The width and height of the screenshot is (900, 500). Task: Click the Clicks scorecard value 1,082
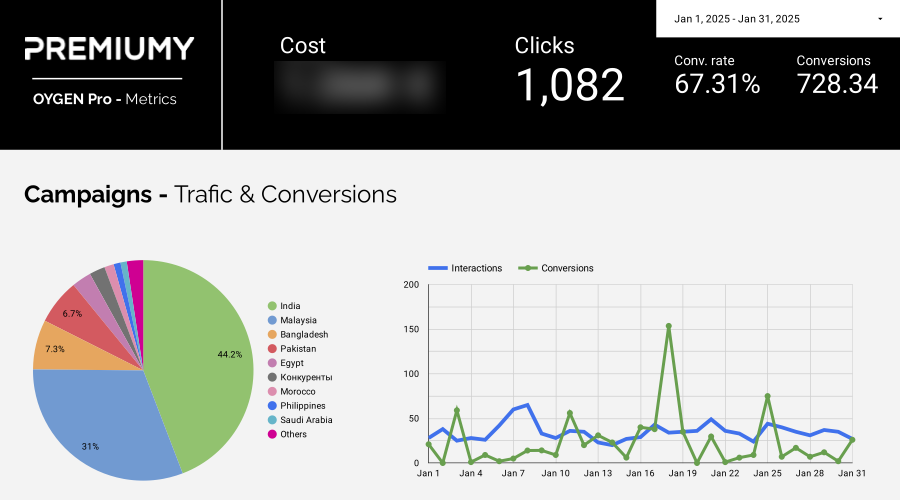[x=570, y=85]
